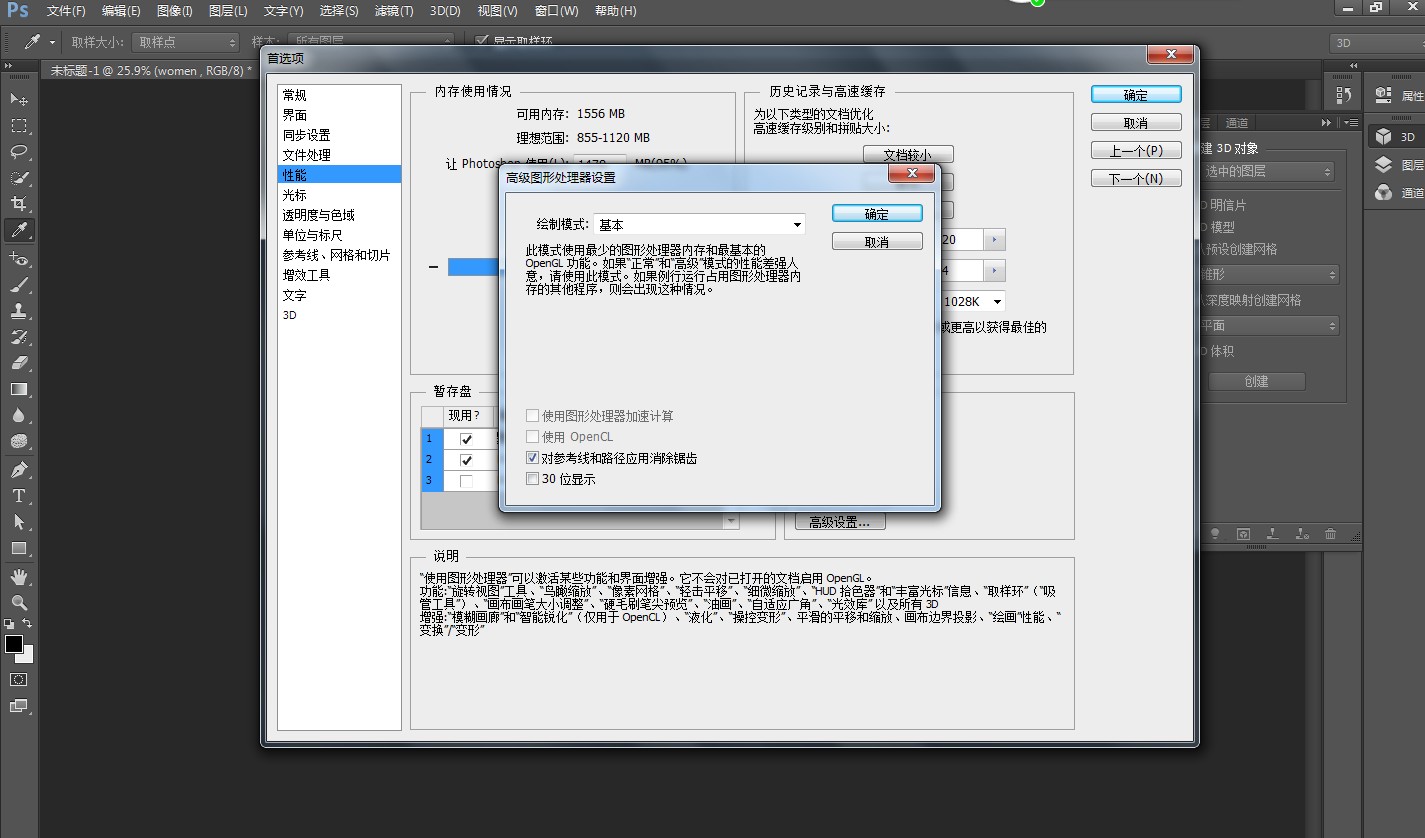Open the 窗口(W) menu
The height and width of the screenshot is (838, 1425).
click(x=556, y=11)
